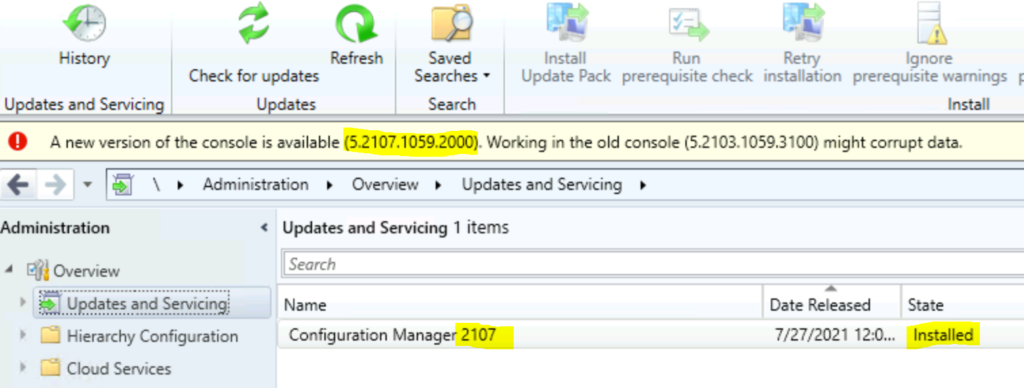The image size is (1024, 388).
Task: Click the Check for updates icon
Action: click(253, 24)
